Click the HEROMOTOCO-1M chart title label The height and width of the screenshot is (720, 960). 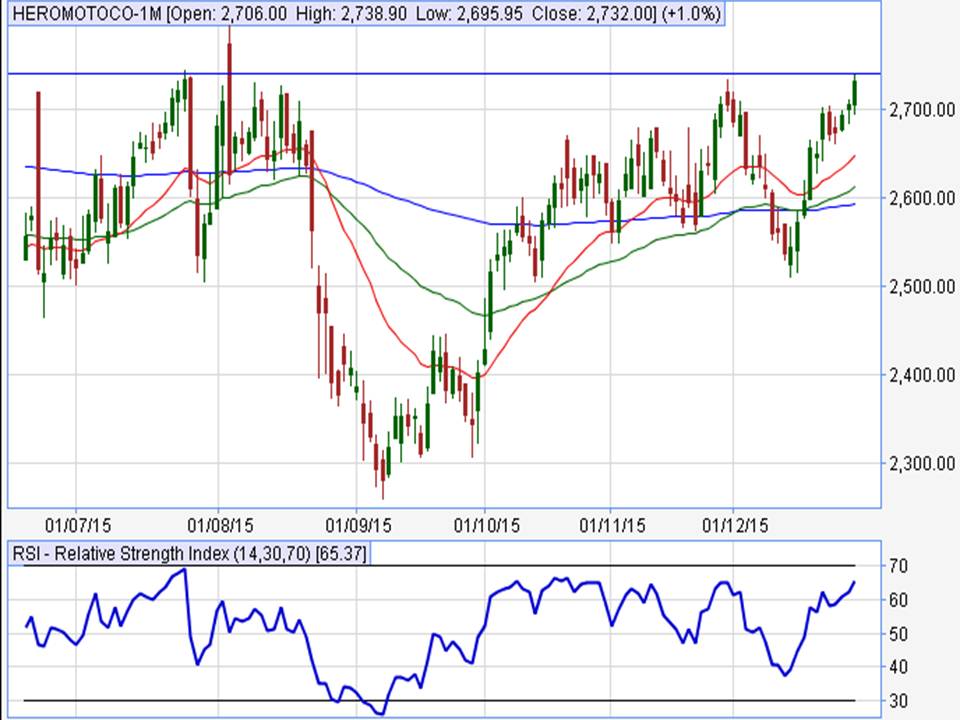pos(366,13)
